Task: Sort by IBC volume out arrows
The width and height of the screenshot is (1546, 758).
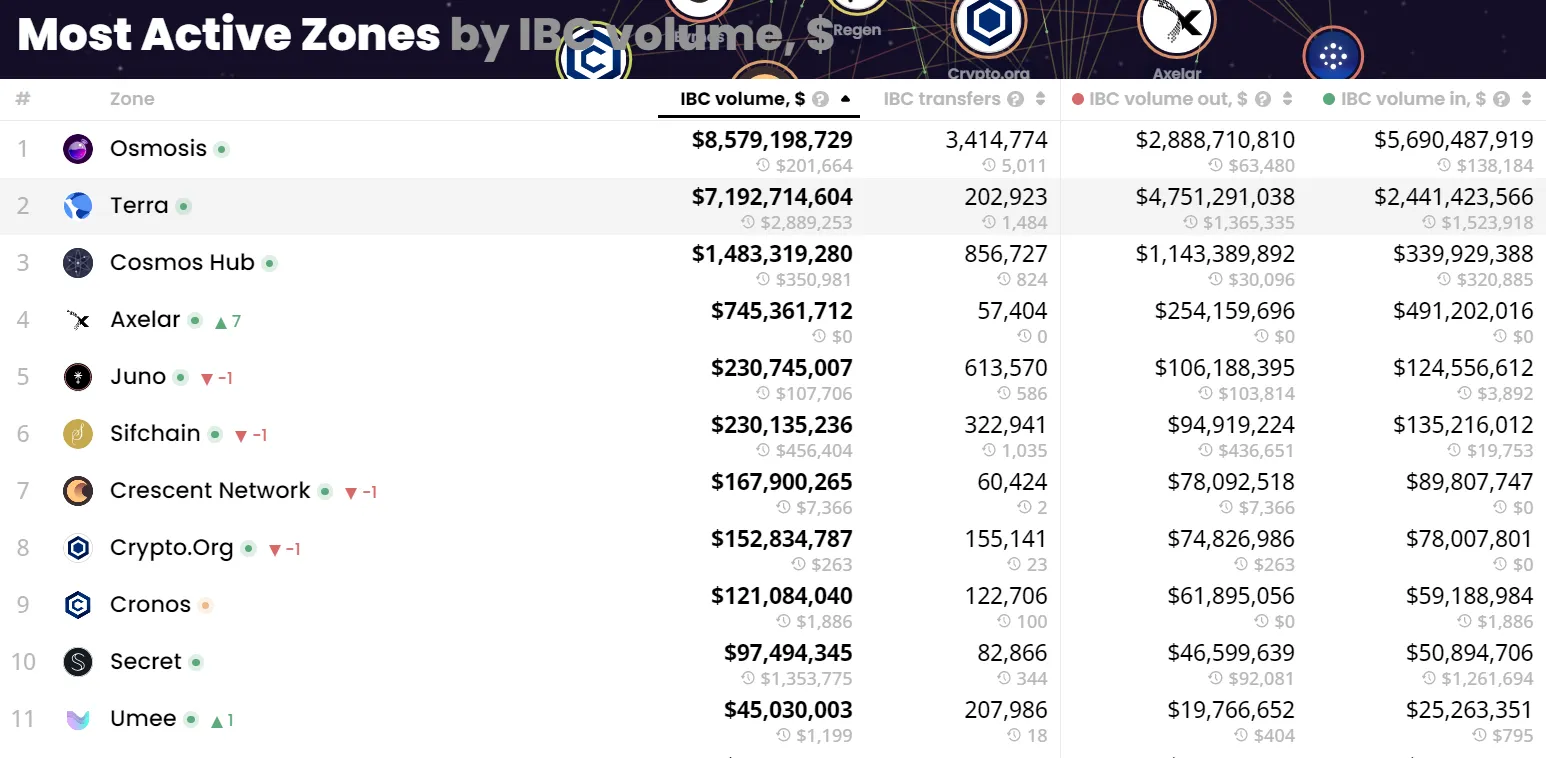Action: 1288,99
